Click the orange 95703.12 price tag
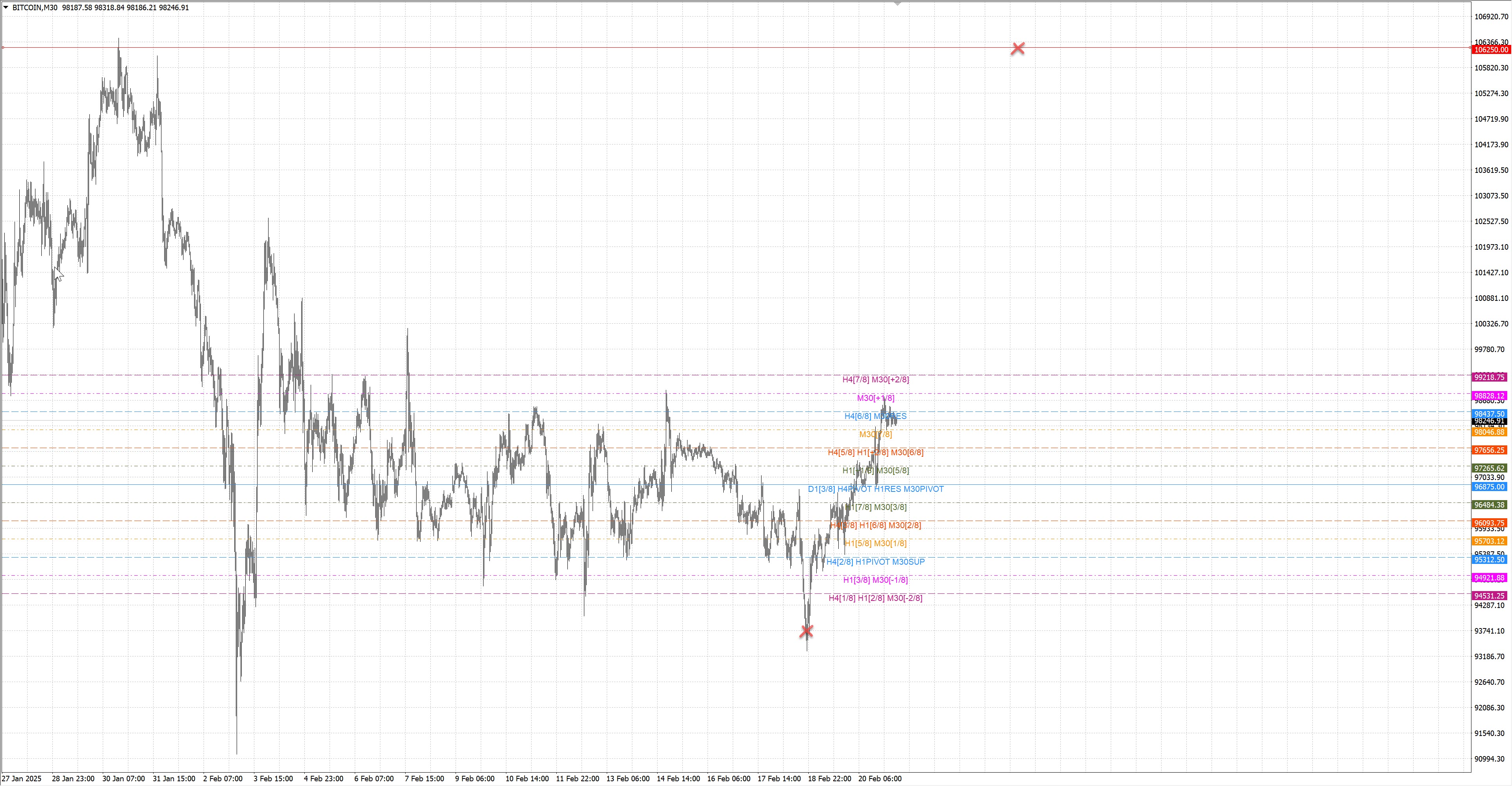 pos(1490,541)
